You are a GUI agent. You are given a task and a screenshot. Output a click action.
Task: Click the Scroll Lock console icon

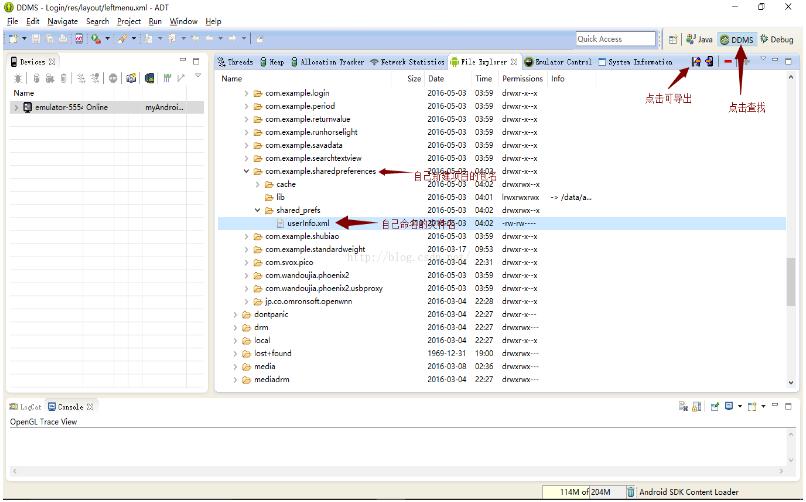pyautogui.click(x=697, y=406)
